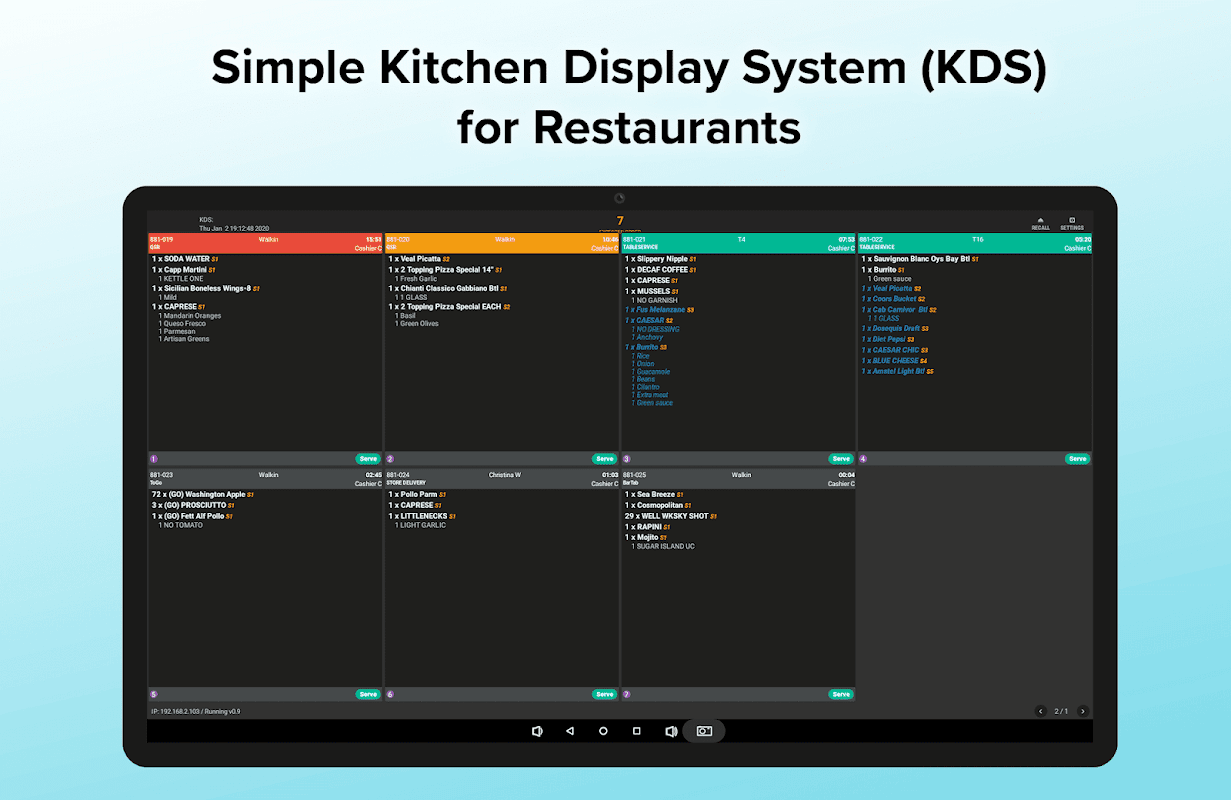Tap the Sauvignon Blanc Oys Bay Btl item
Image resolution: width=1231 pixels, height=800 pixels.
pyautogui.click(x=920, y=259)
